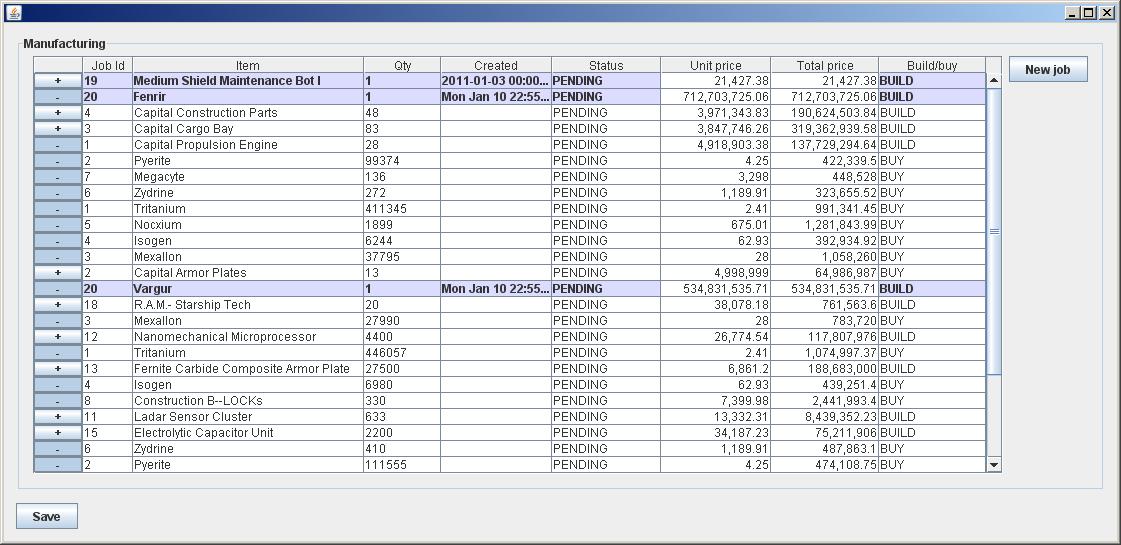Select the Nocxium item cell

[x=248, y=225]
